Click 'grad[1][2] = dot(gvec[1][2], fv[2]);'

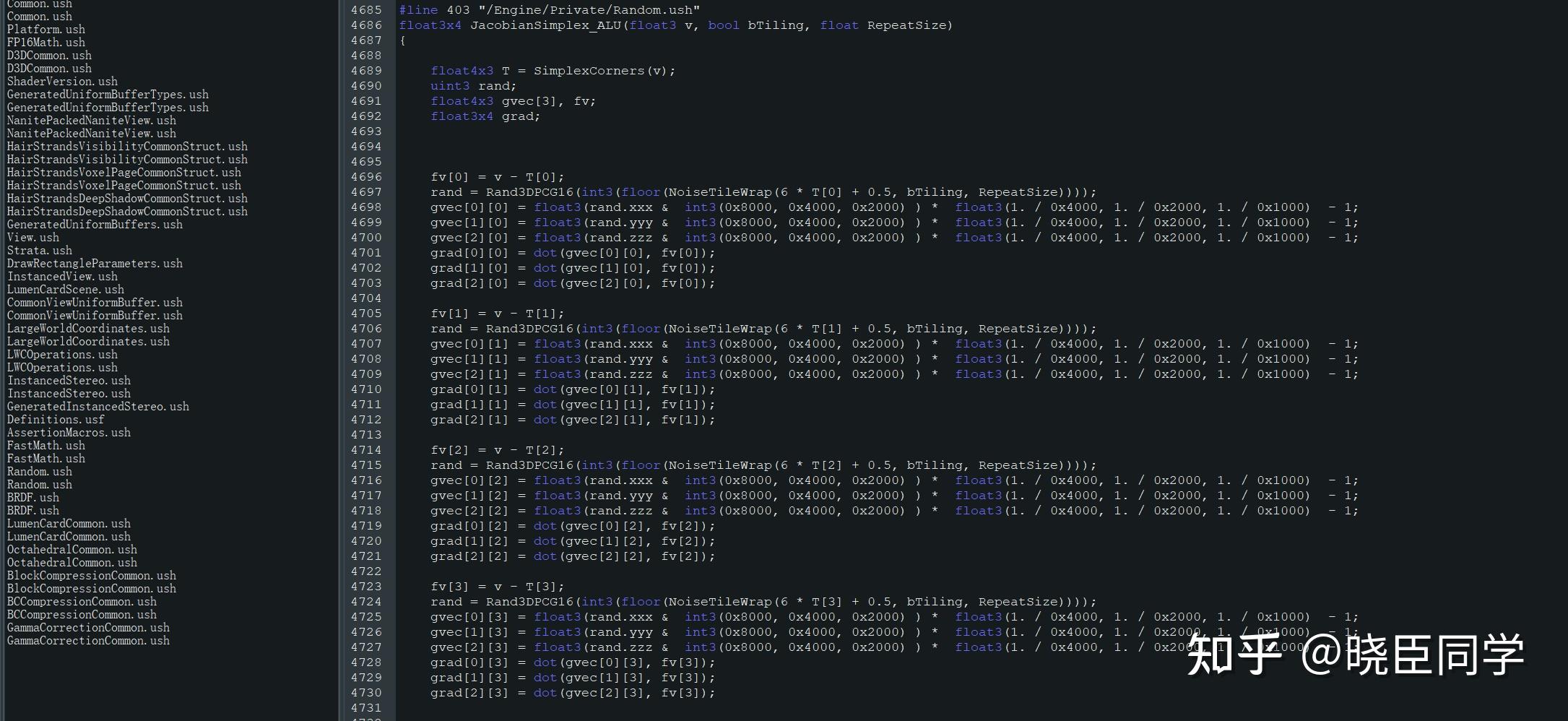(573, 541)
